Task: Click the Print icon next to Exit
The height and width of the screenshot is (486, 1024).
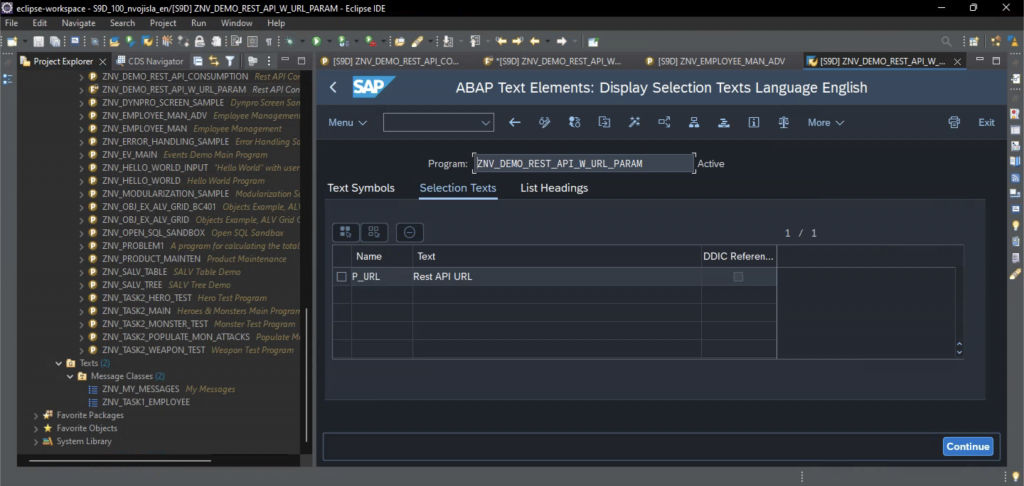Action: coord(954,122)
